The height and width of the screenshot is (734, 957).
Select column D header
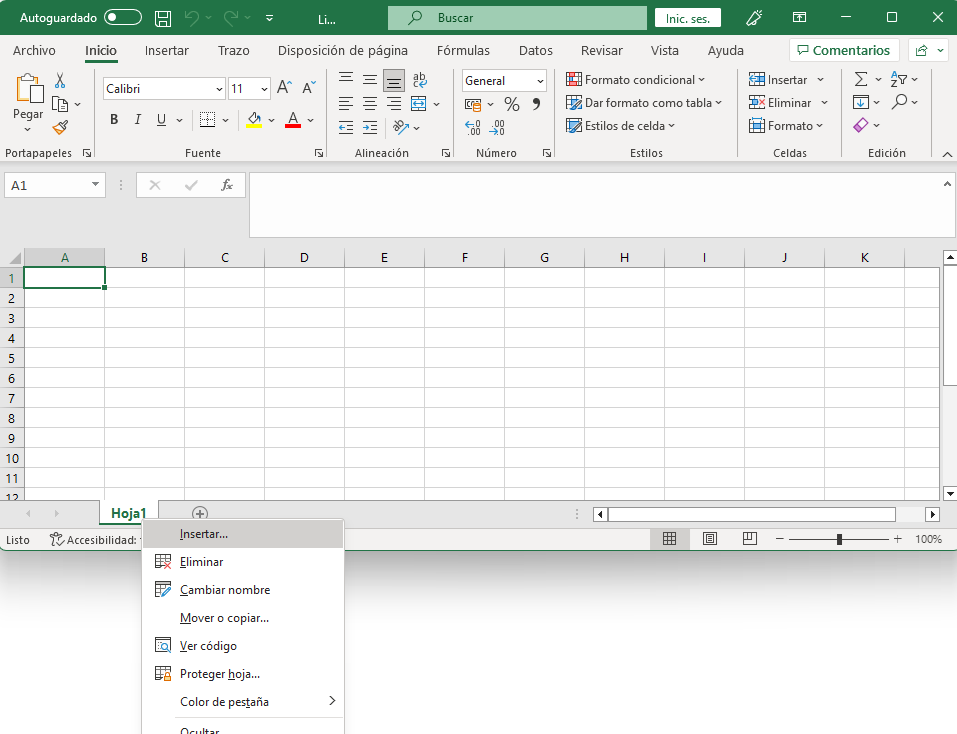(x=304, y=257)
